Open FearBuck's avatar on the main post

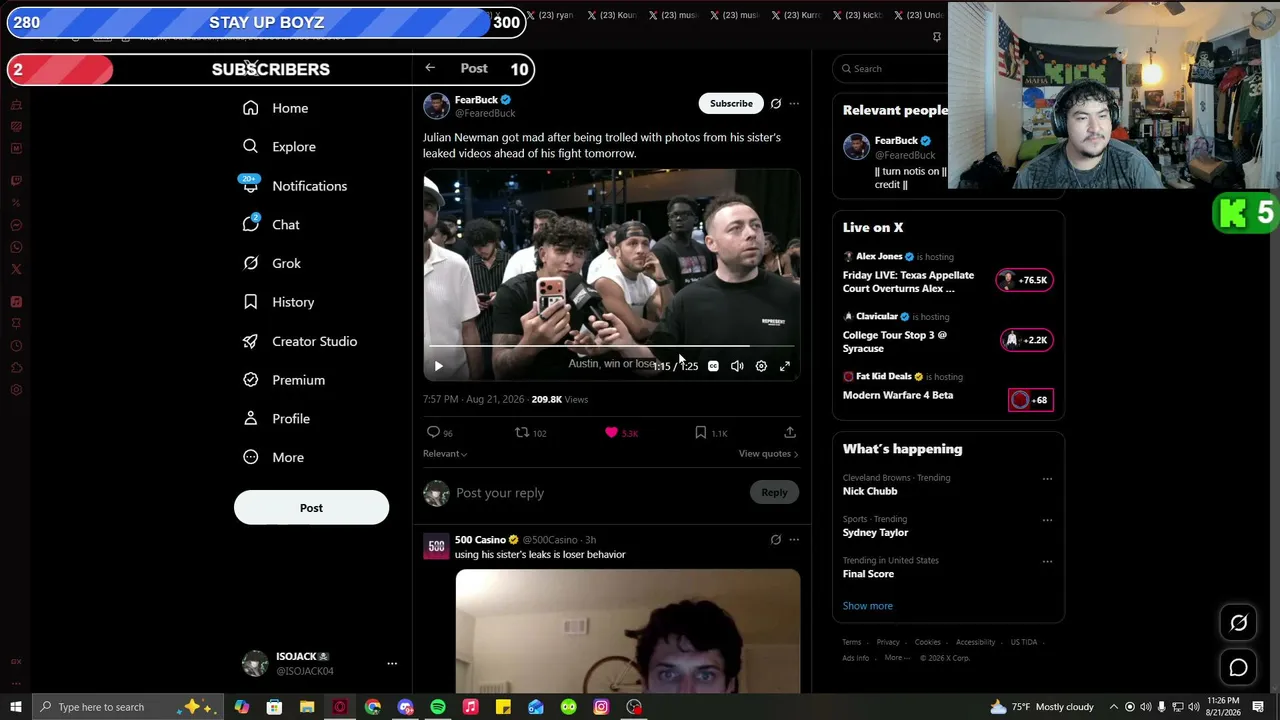[436, 106]
